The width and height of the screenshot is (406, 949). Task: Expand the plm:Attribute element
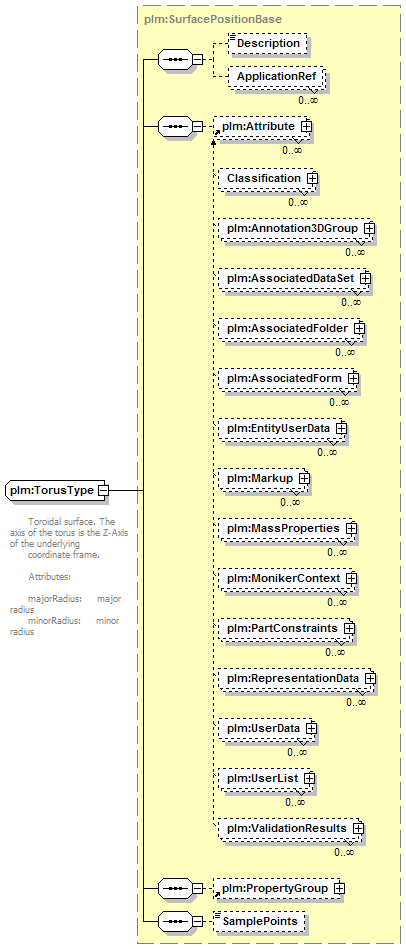click(307, 126)
